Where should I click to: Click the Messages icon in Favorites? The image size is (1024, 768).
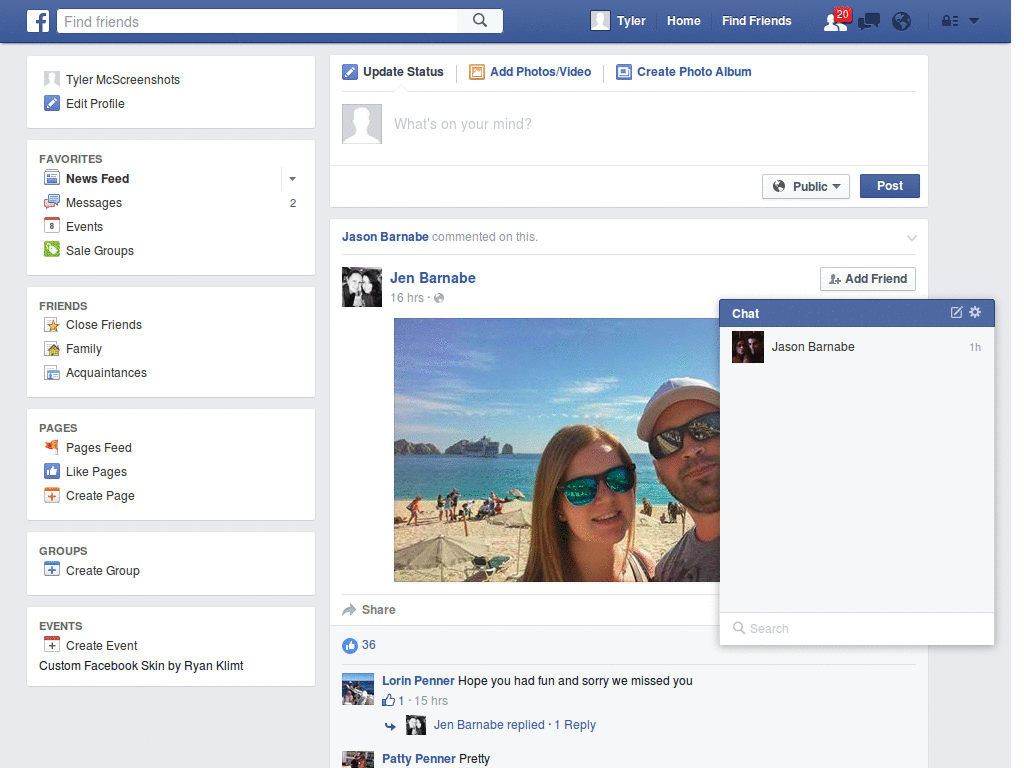52,202
